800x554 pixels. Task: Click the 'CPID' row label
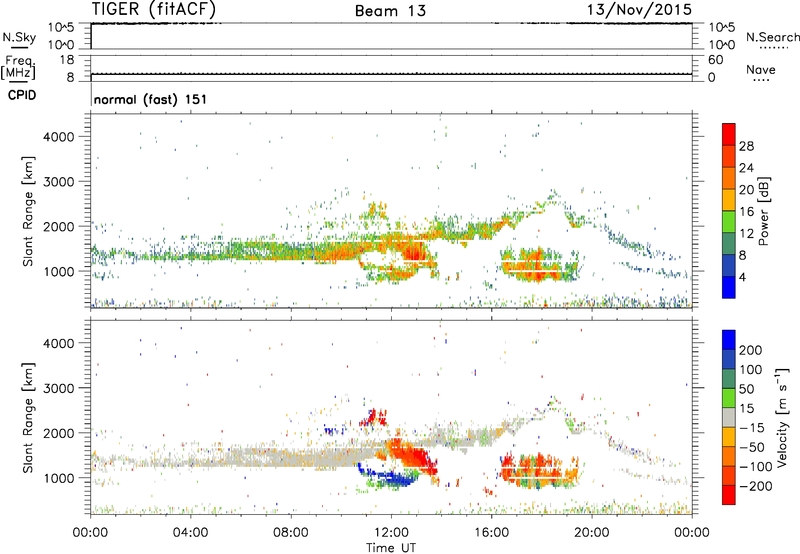(22, 95)
